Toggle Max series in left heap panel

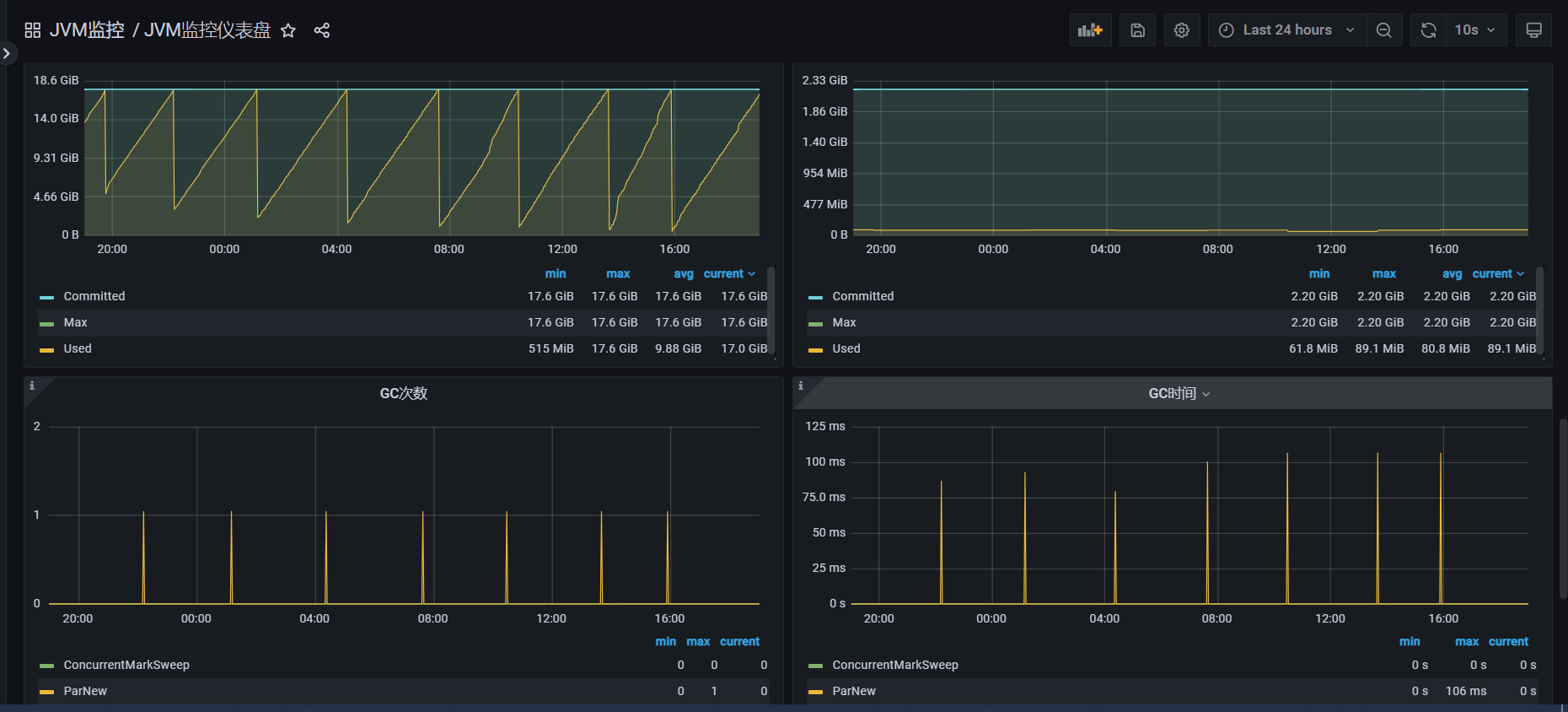click(x=76, y=323)
